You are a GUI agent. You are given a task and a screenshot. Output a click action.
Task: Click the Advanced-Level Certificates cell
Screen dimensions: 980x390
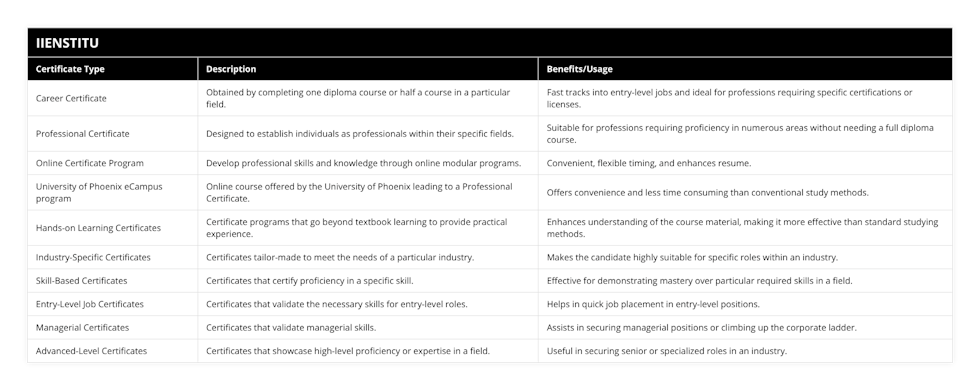112,351
